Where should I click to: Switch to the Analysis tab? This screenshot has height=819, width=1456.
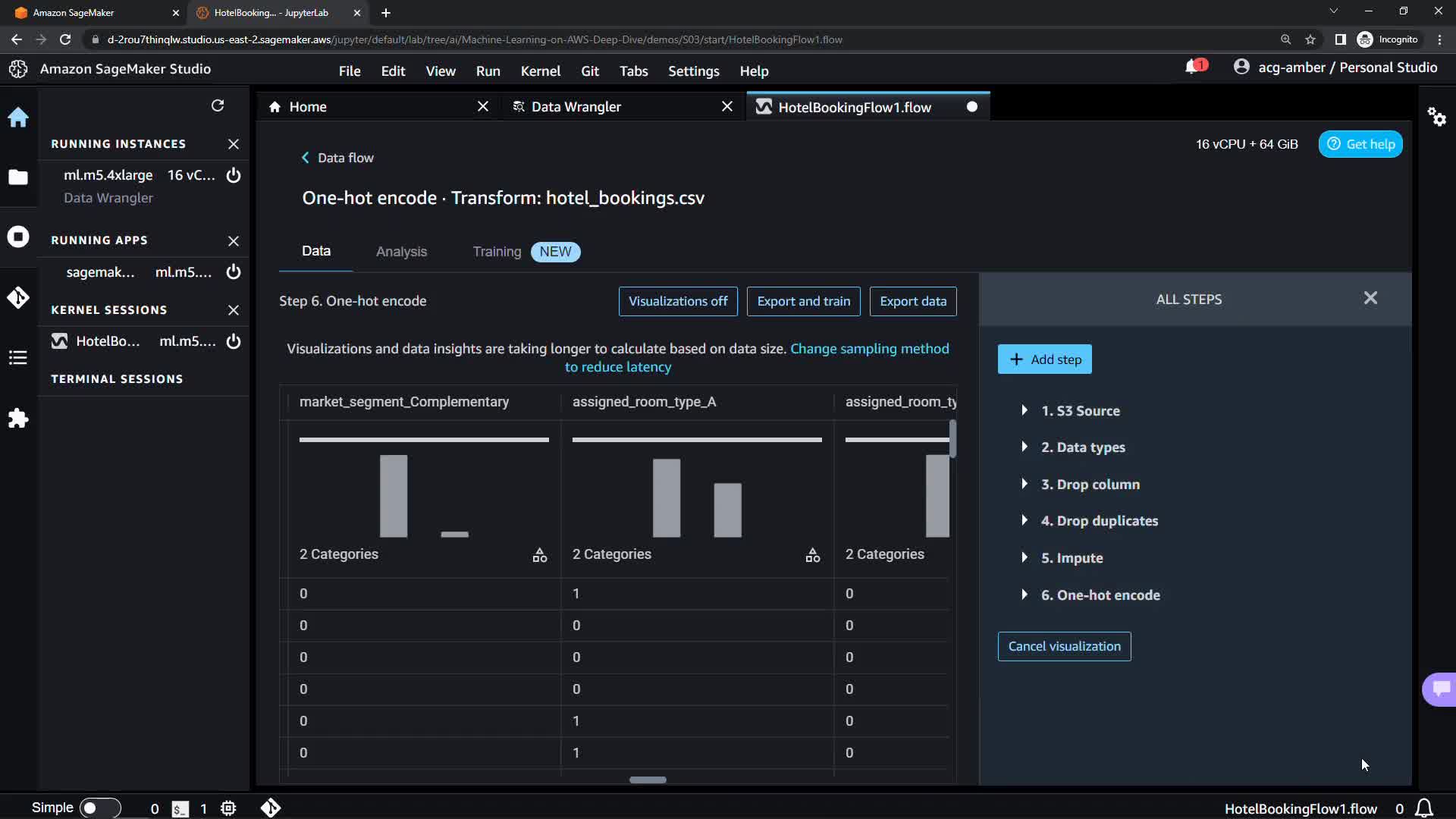401,252
